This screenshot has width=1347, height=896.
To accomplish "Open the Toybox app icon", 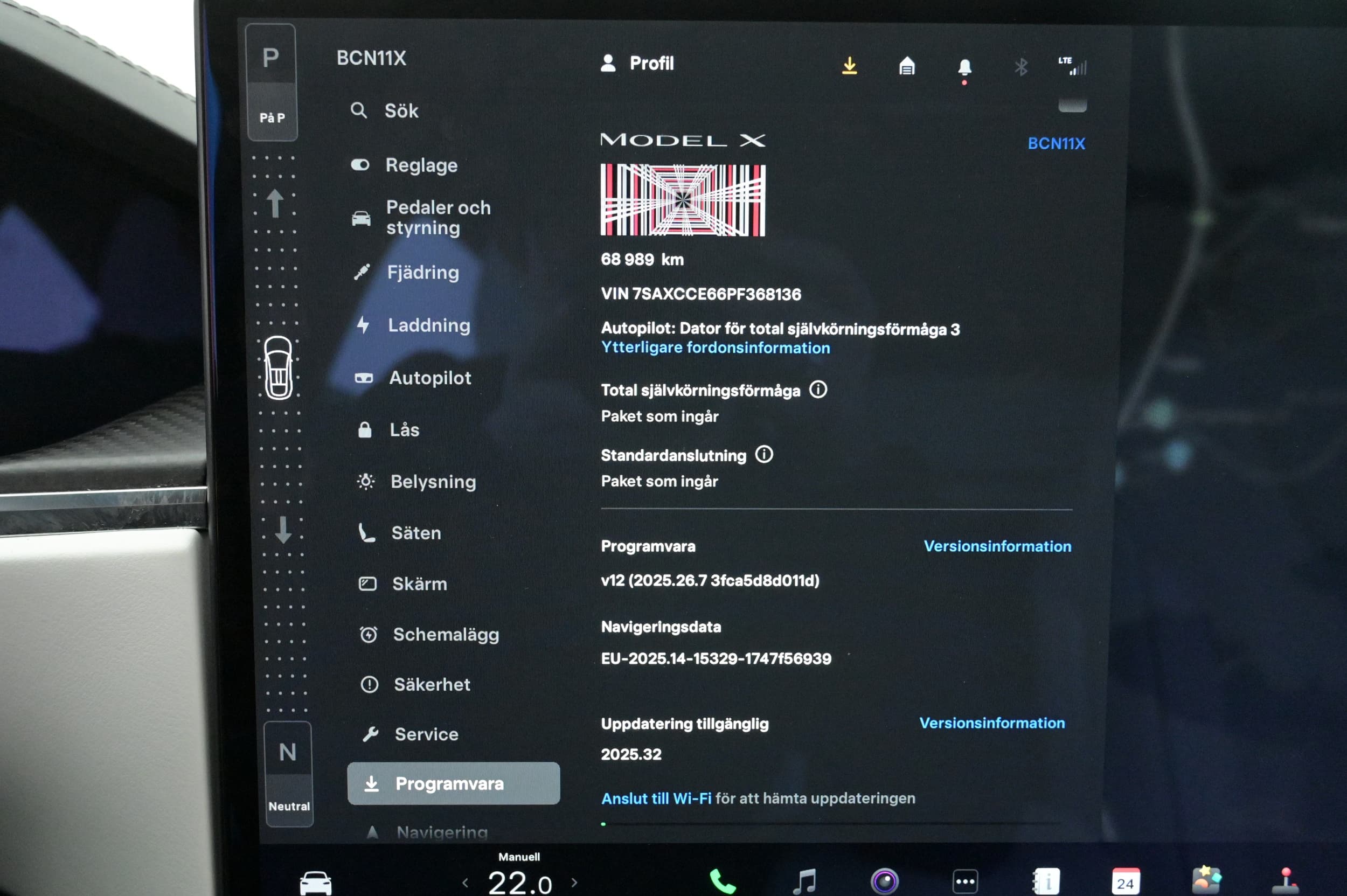I will 1206,880.
